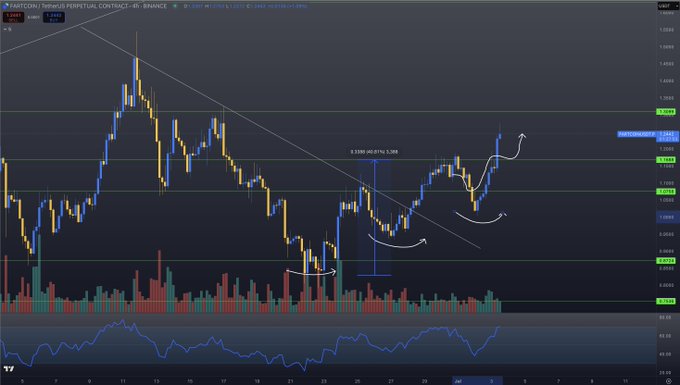
Task: Open the chart settings gear at bottom right
Action: (x=668, y=381)
